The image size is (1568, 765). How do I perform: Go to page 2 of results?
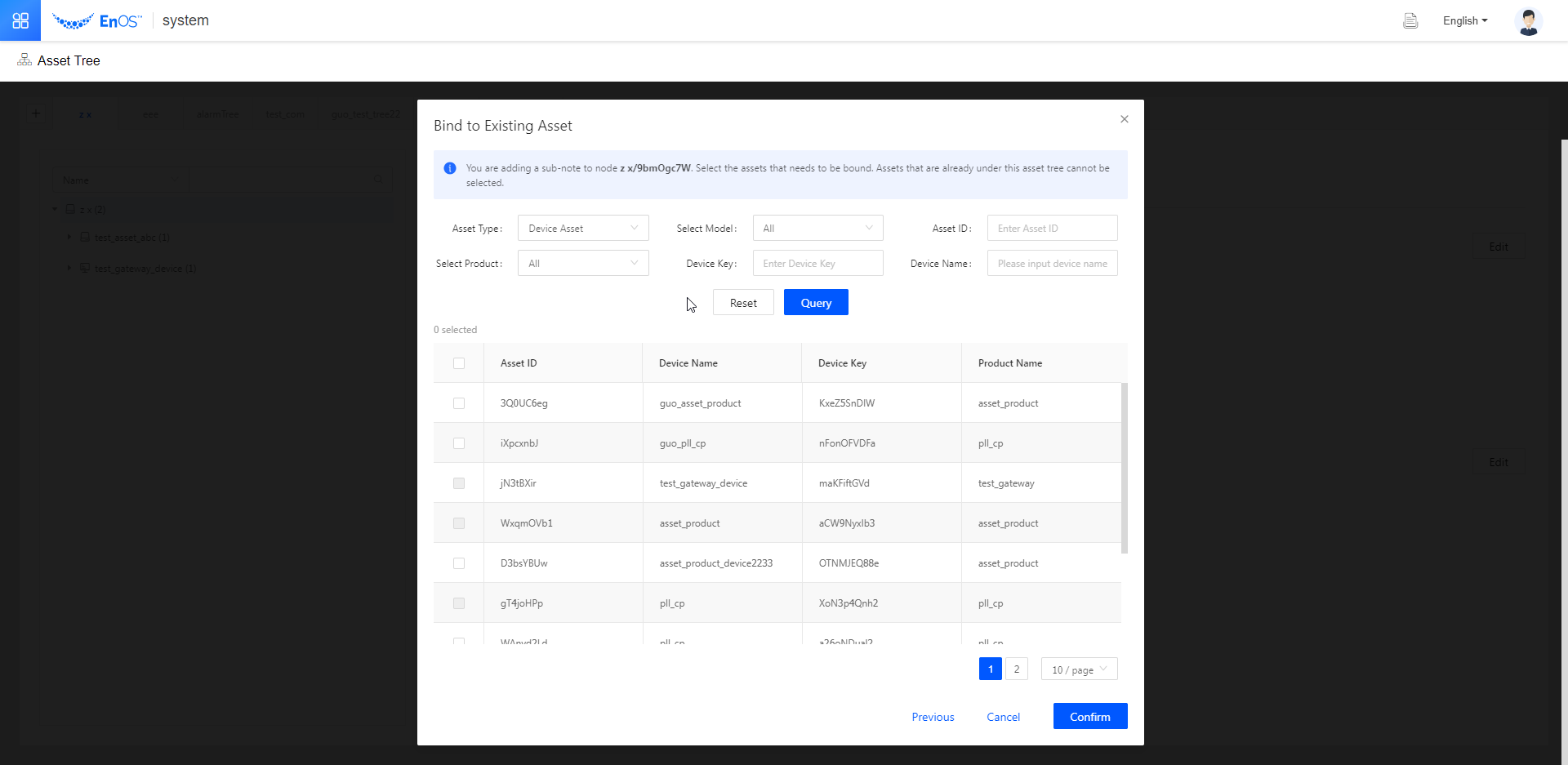(1017, 669)
